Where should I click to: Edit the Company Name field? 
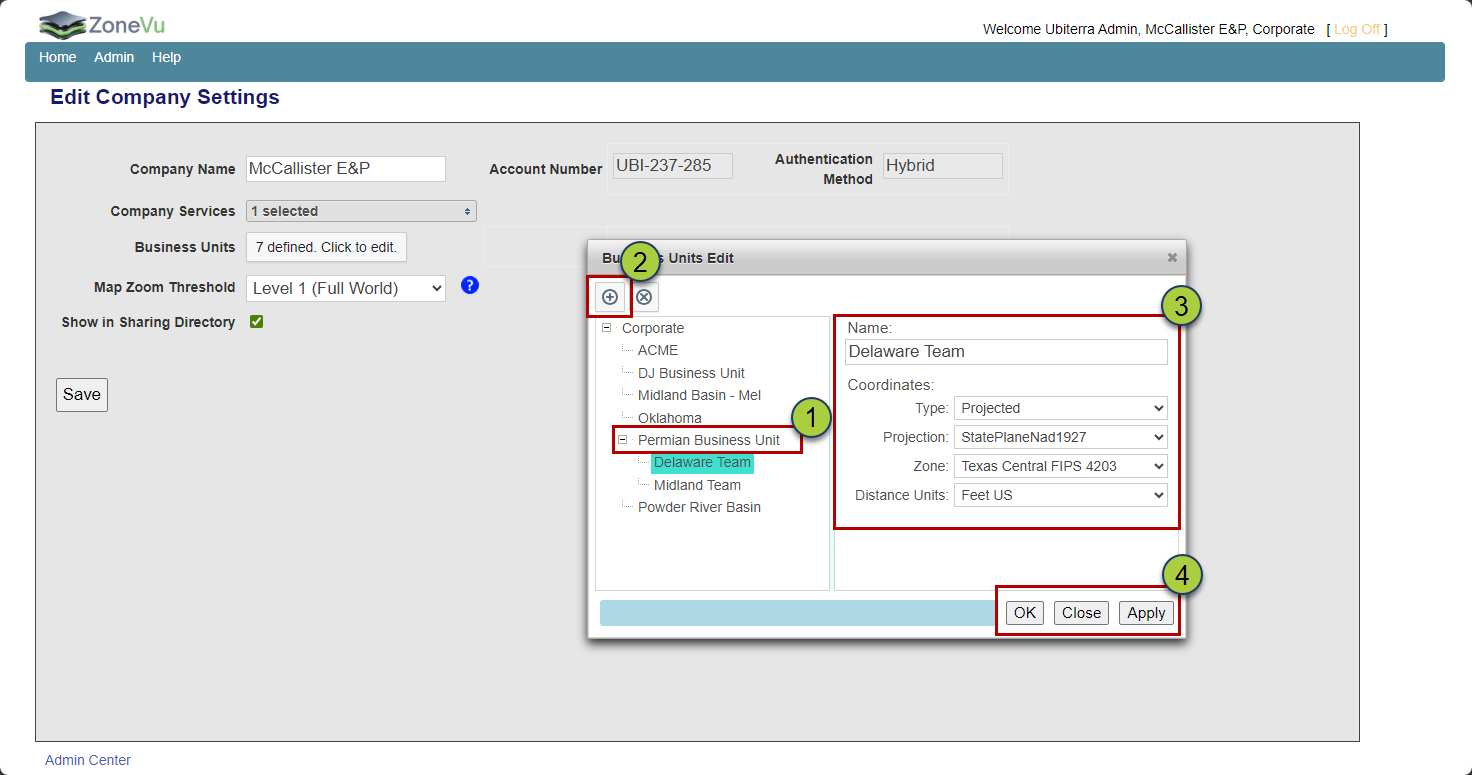pos(346,169)
